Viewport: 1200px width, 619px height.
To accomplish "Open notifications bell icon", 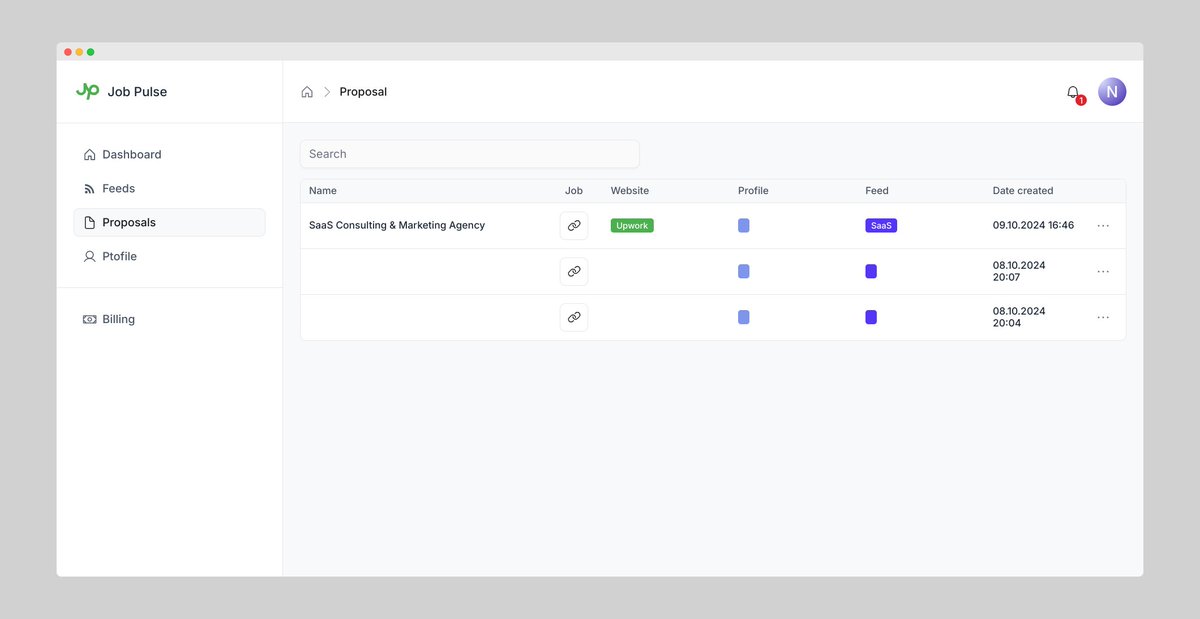I will point(1073,92).
